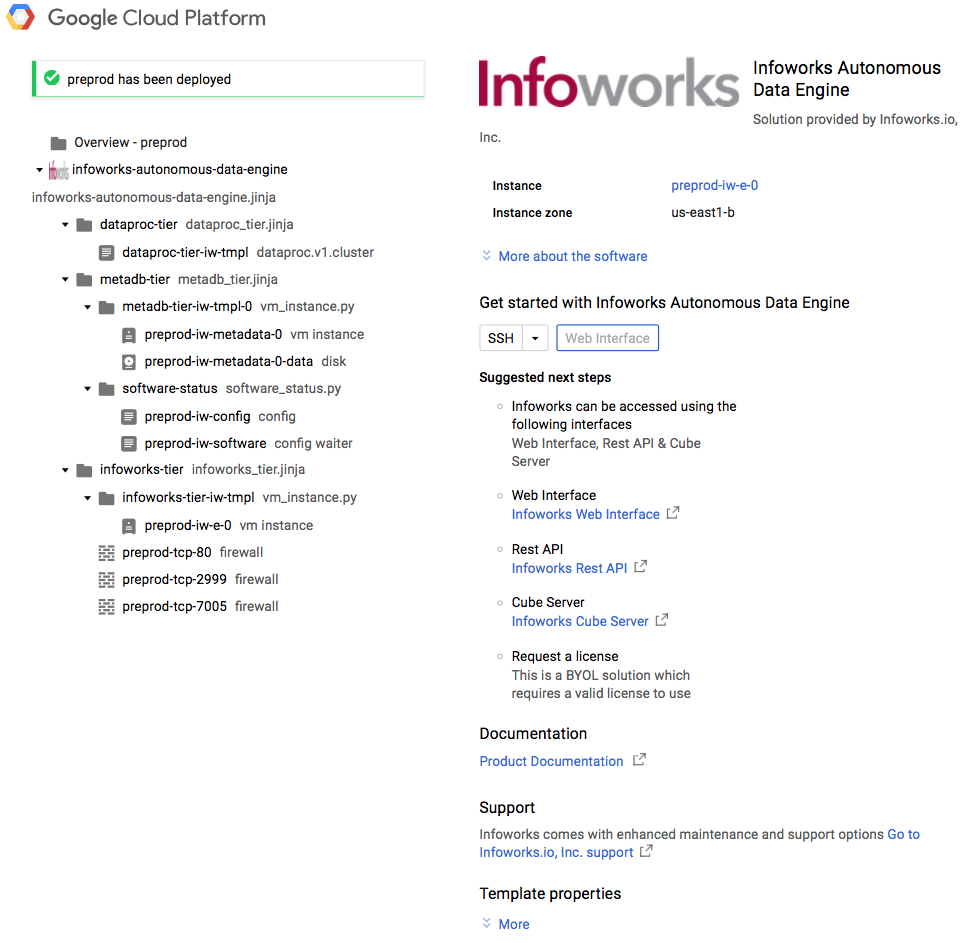Screen dimensions: 973x943
Task: Select dataproc-tier-iw-tmpl tree row
Action: (236, 253)
